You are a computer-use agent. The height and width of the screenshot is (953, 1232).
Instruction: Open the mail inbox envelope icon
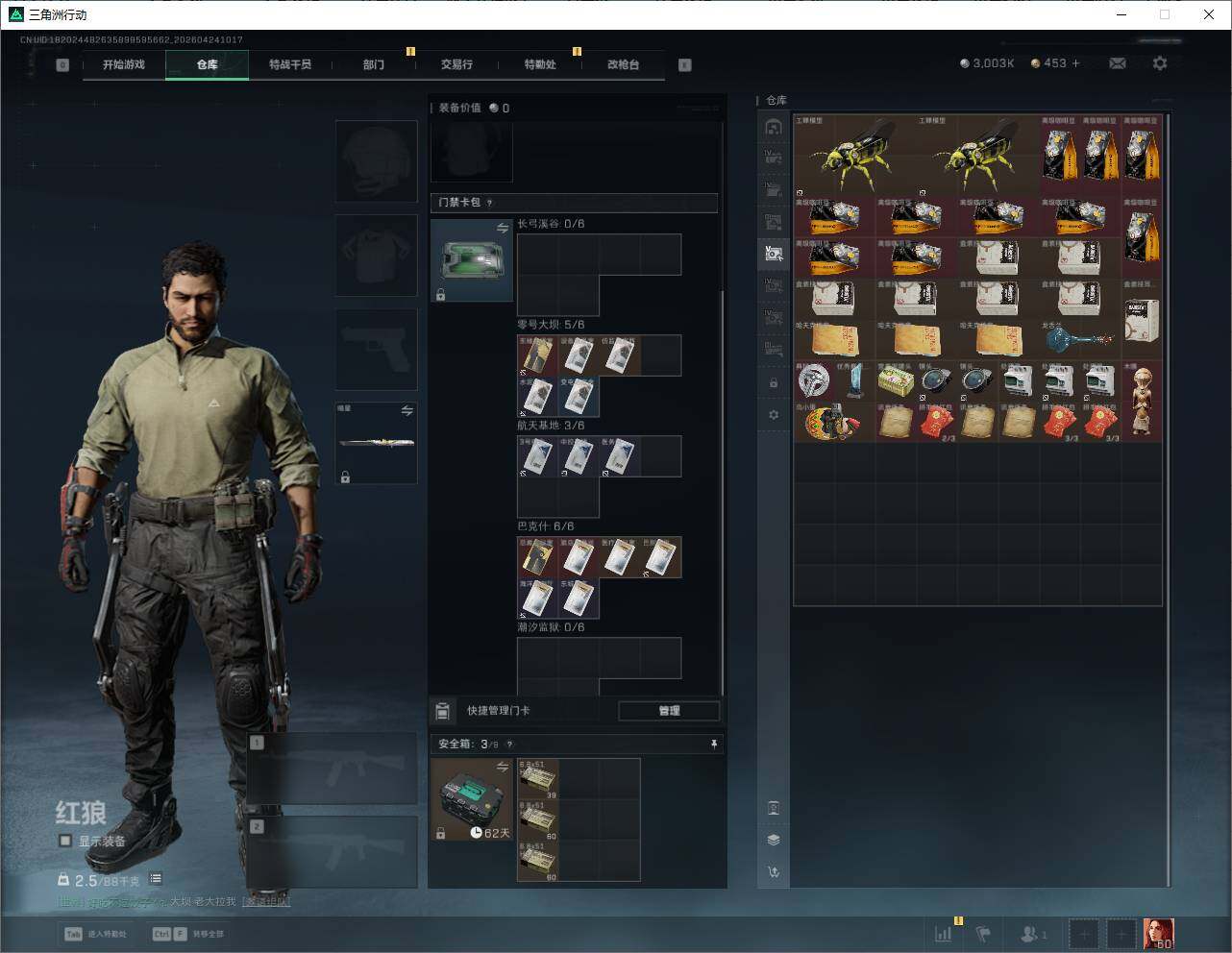click(x=1118, y=63)
